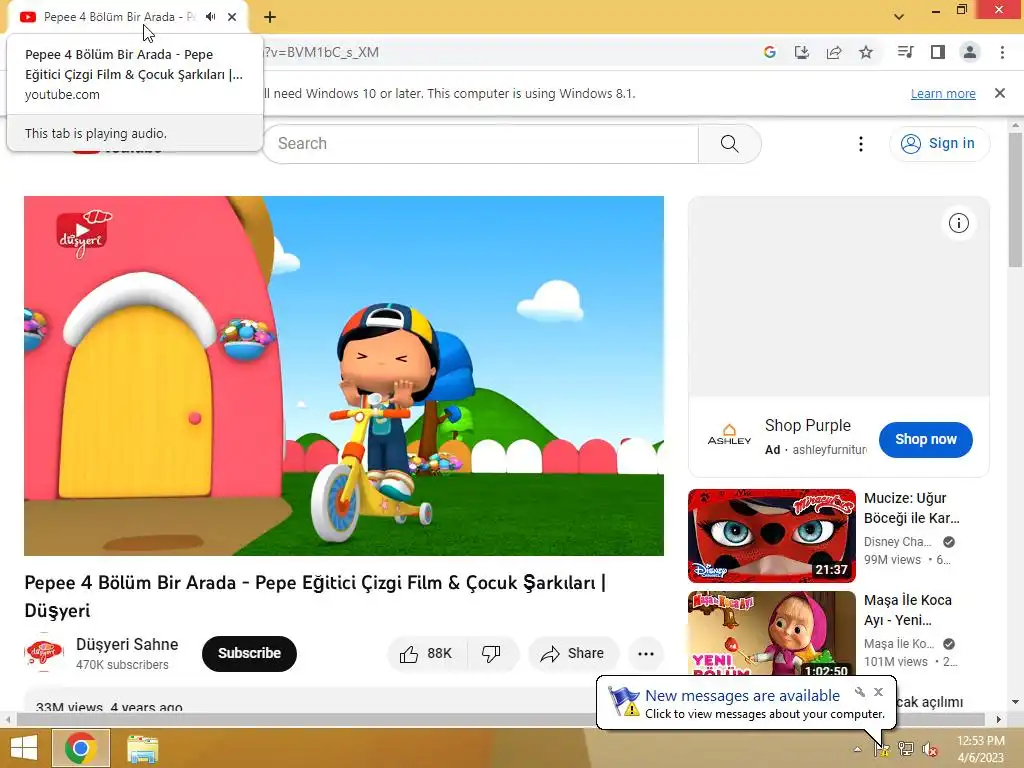Sign in to YouTube
Viewport: 1024px width, 768px height.
click(x=939, y=144)
